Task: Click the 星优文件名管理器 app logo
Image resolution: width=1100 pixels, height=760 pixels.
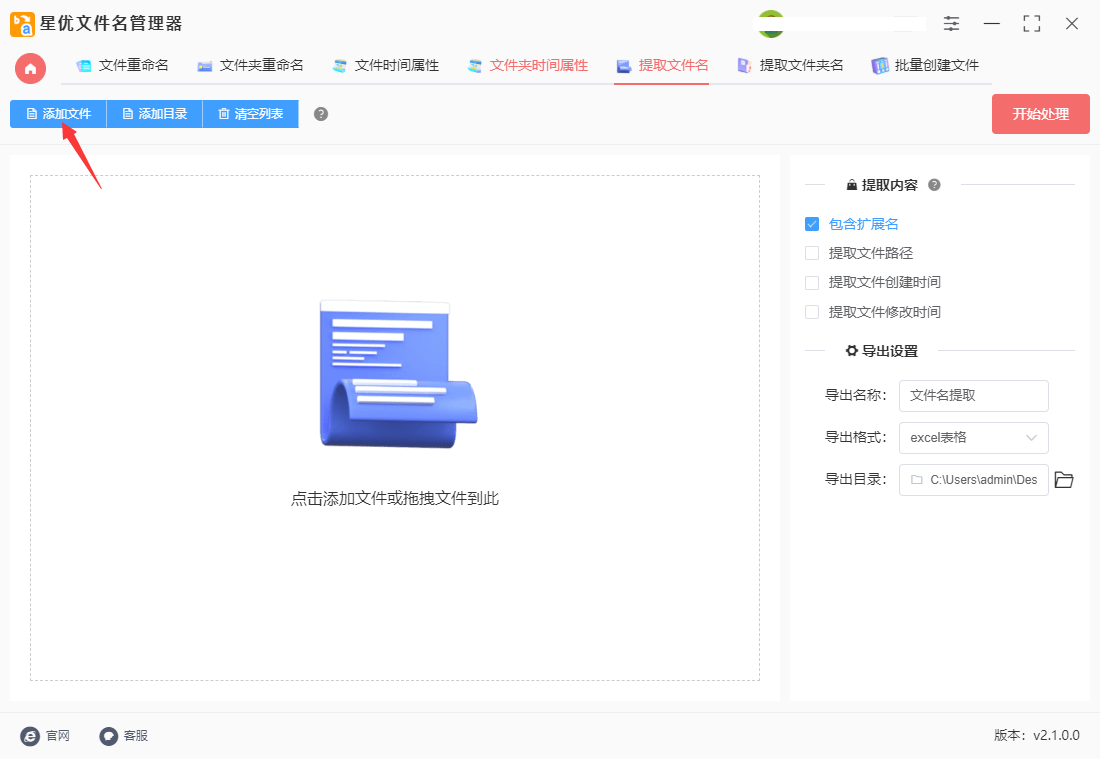Action: (x=22, y=24)
